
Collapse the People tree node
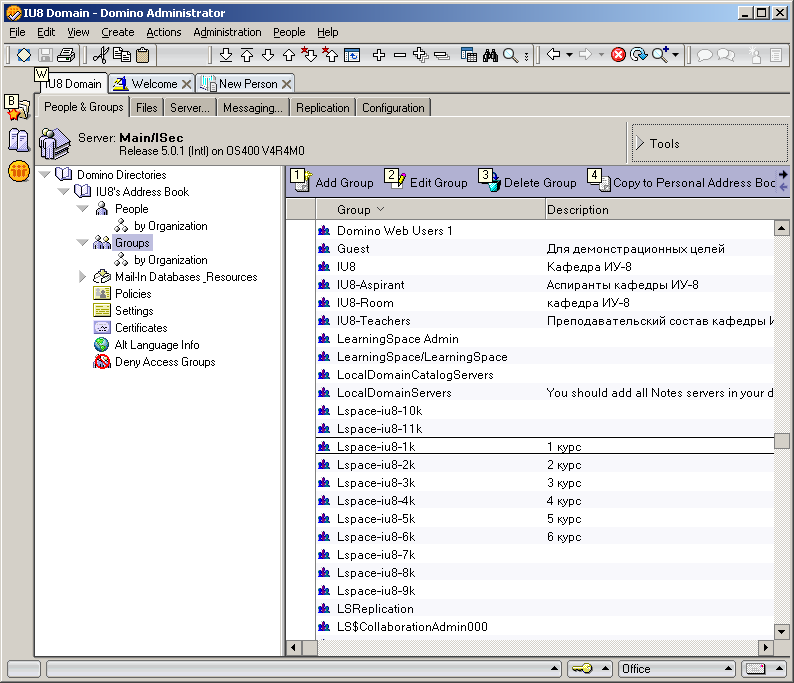83,209
